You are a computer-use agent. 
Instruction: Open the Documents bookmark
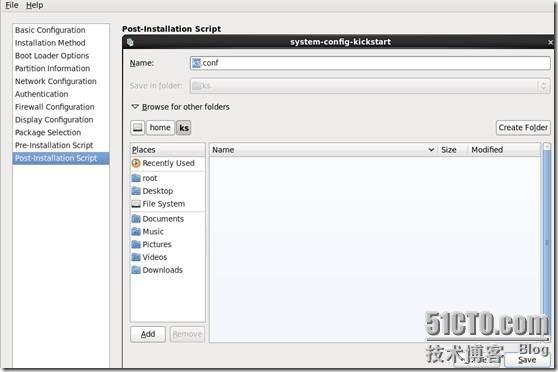(168, 219)
